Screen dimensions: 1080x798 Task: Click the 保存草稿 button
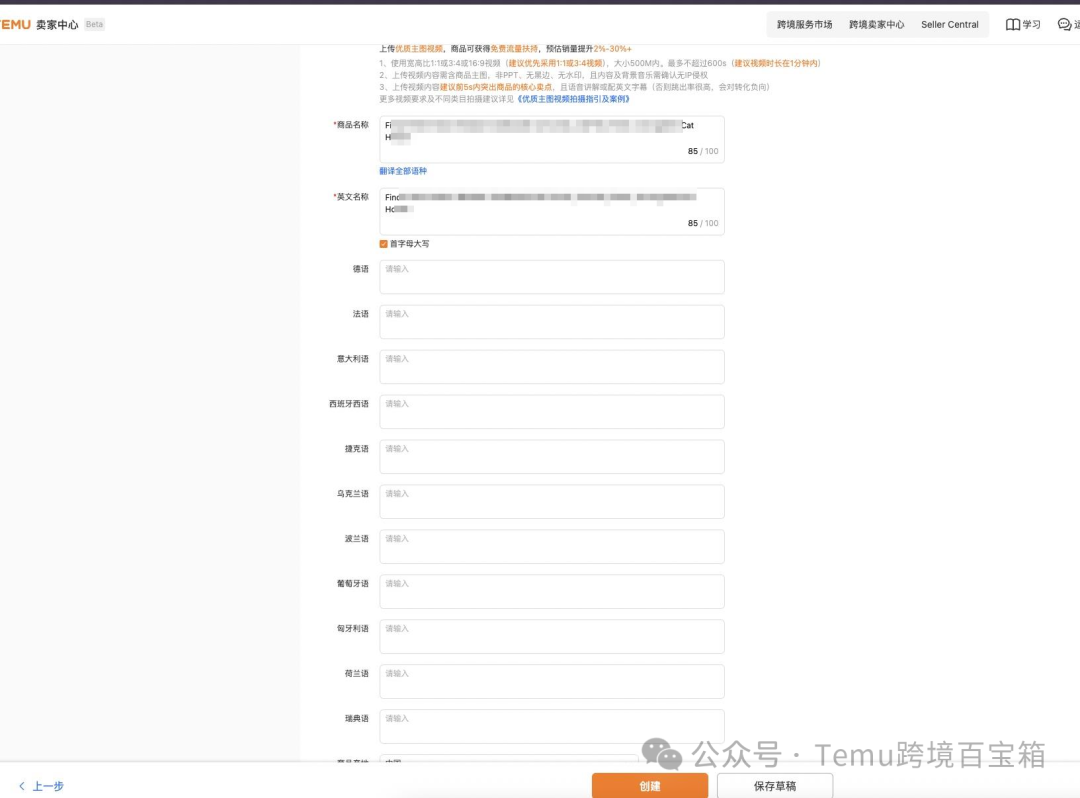tap(775, 786)
